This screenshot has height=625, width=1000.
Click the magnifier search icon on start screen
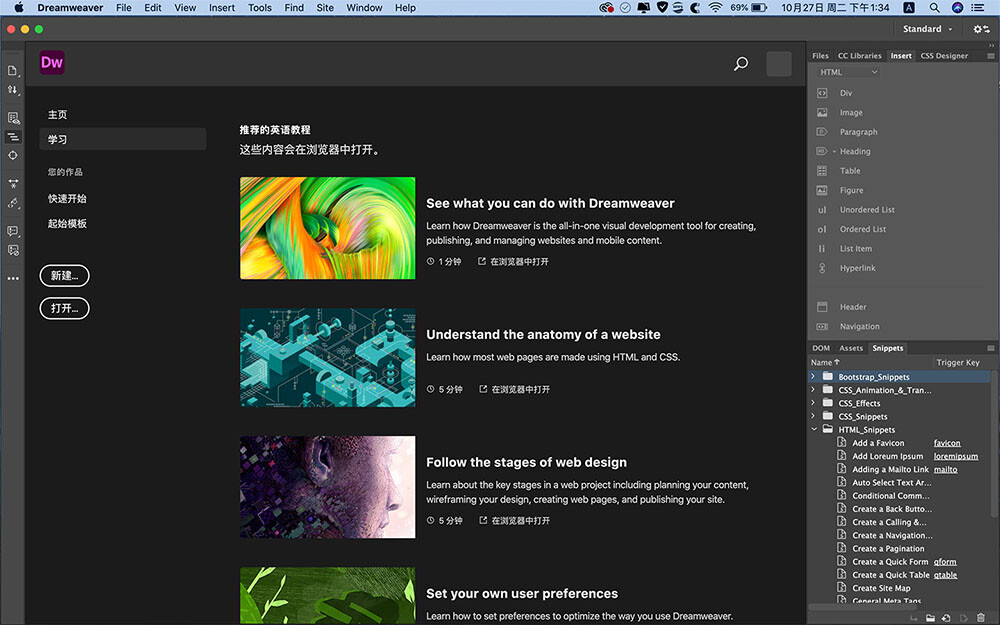[x=740, y=64]
